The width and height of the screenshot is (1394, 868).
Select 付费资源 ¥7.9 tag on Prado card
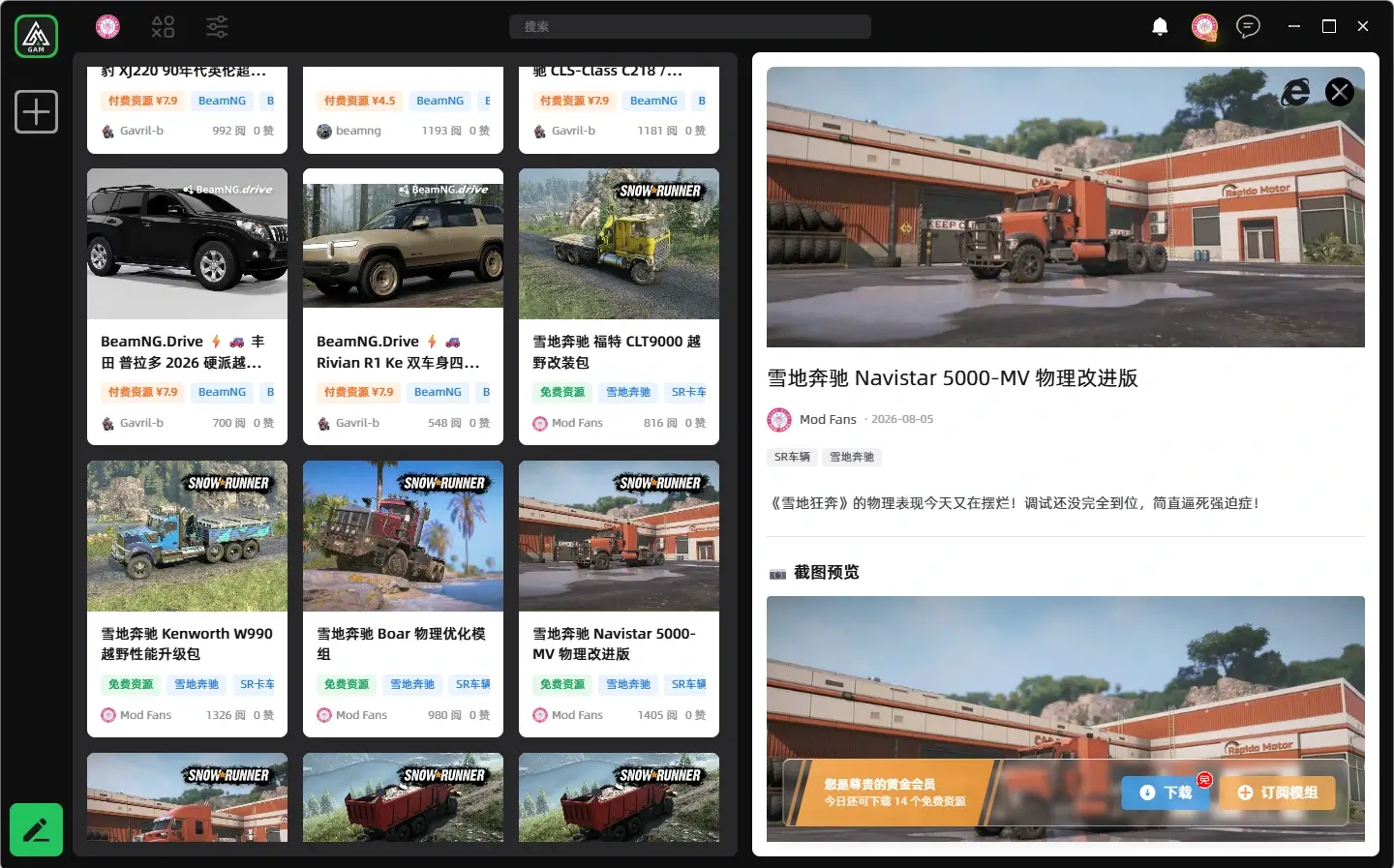tap(142, 392)
